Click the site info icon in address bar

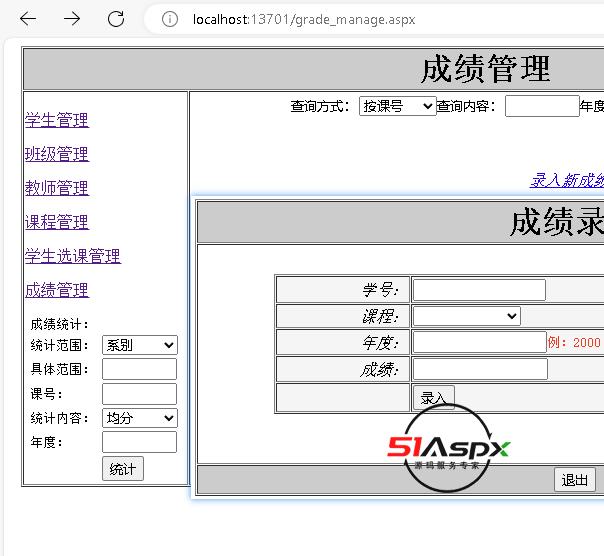[171, 19]
